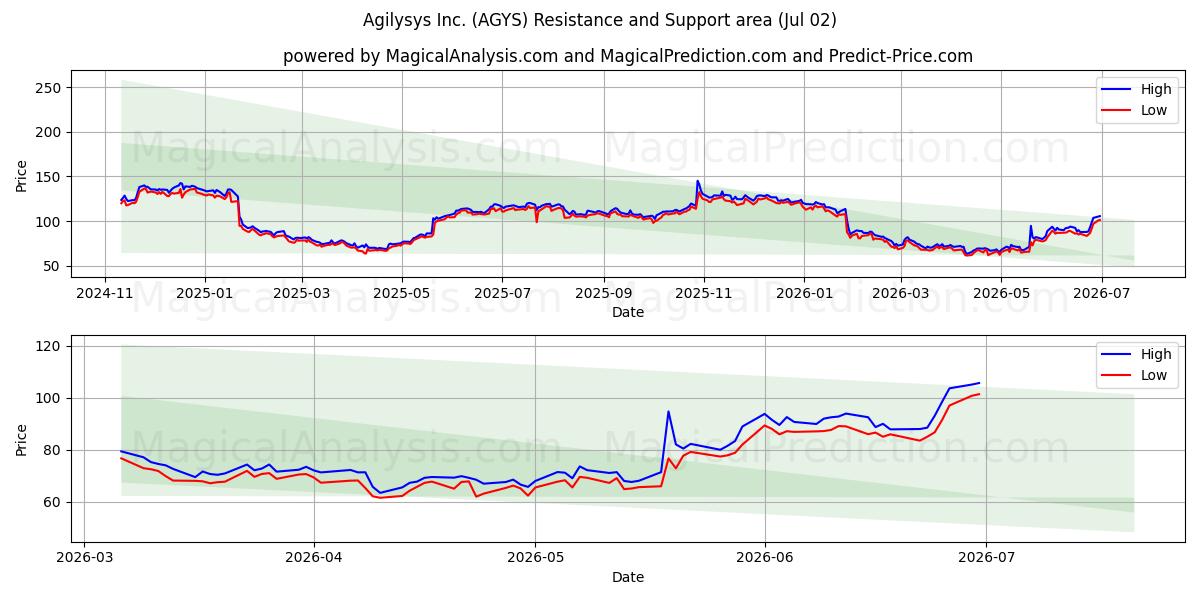Screen dimensions: 1200x600
Task: Click the '2025-07' x-axis label in top chart
Action: coord(502,294)
